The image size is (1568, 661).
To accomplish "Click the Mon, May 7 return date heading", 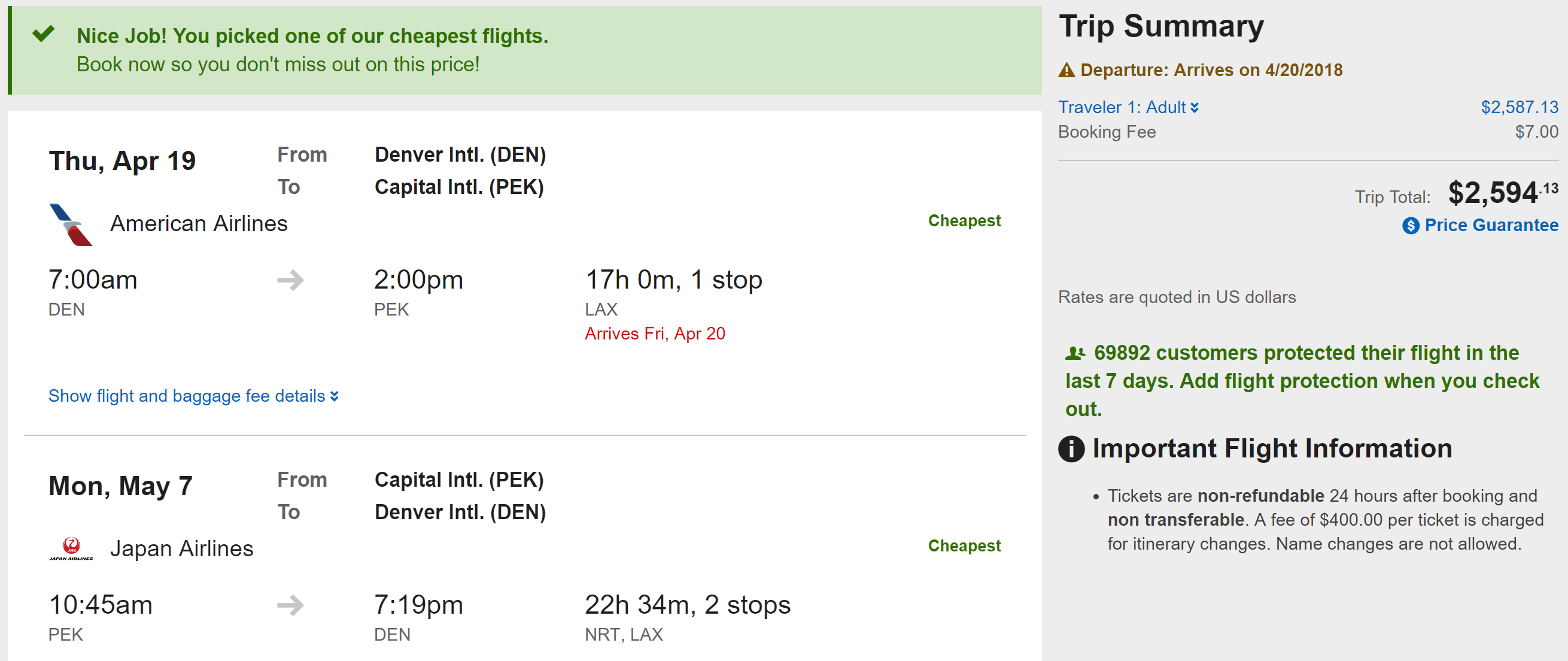I will coord(120,486).
